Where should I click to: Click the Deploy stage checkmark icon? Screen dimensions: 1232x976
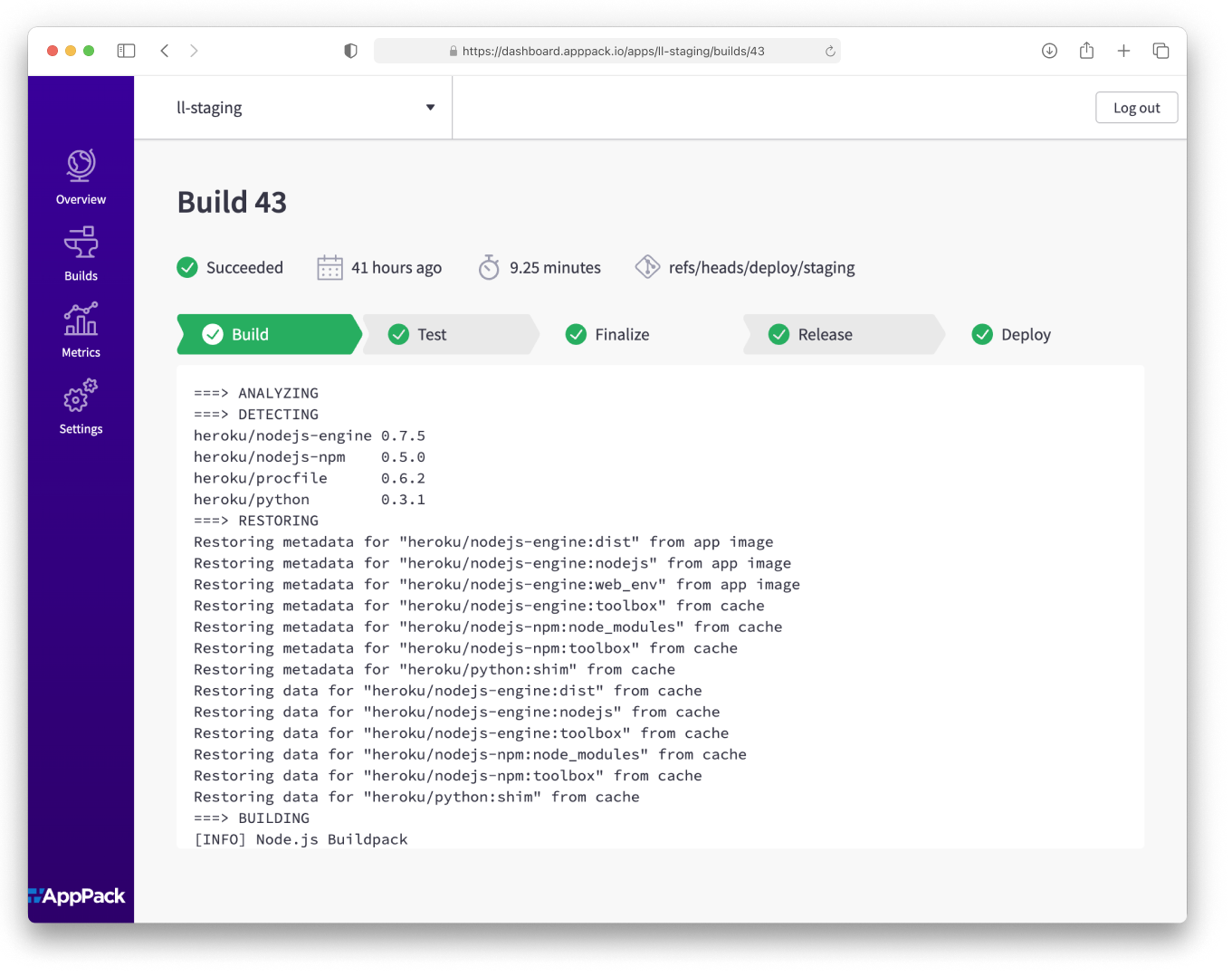coord(982,334)
